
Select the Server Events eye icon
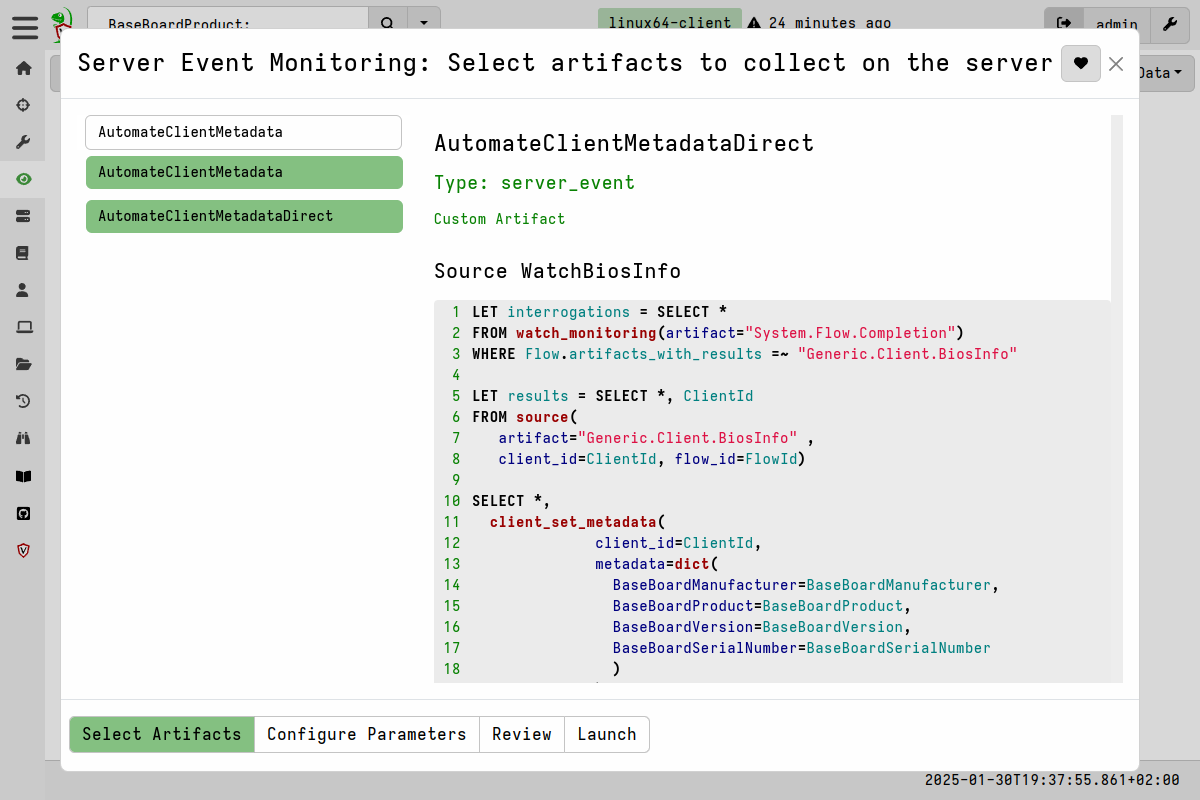22,179
